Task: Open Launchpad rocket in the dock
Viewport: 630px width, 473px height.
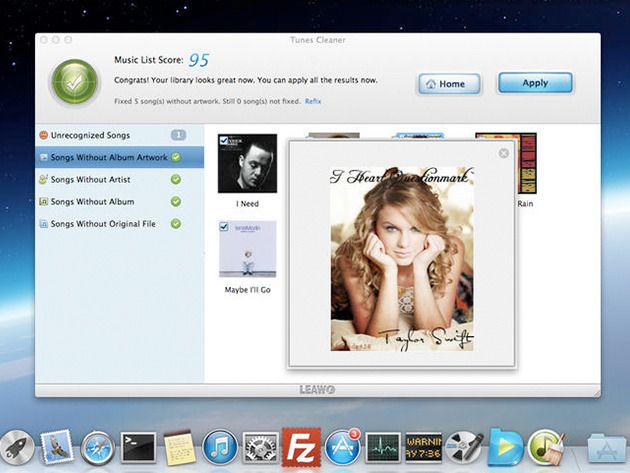Action: click(x=16, y=447)
